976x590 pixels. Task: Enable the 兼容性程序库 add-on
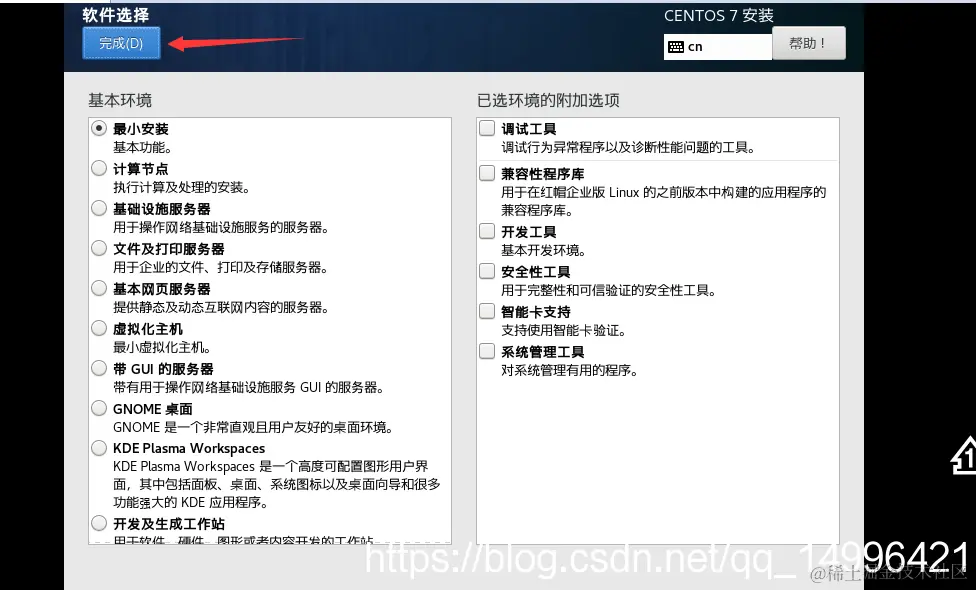pyautogui.click(x=487, y=172)
